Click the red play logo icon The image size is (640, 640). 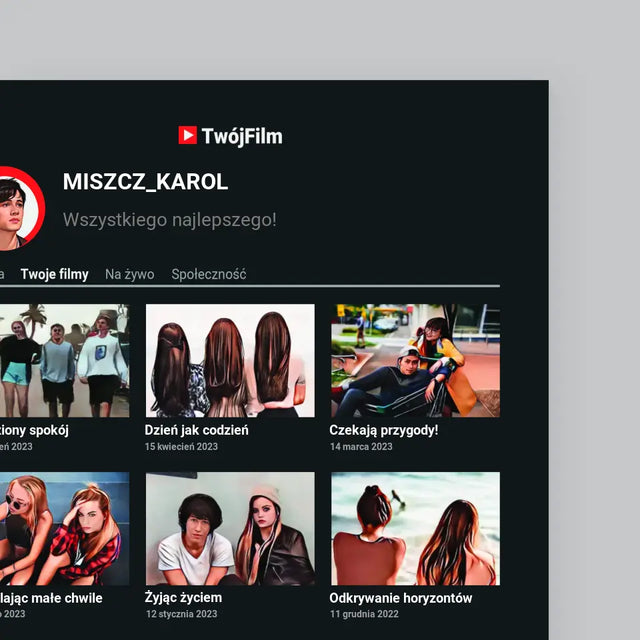[187, 135]
